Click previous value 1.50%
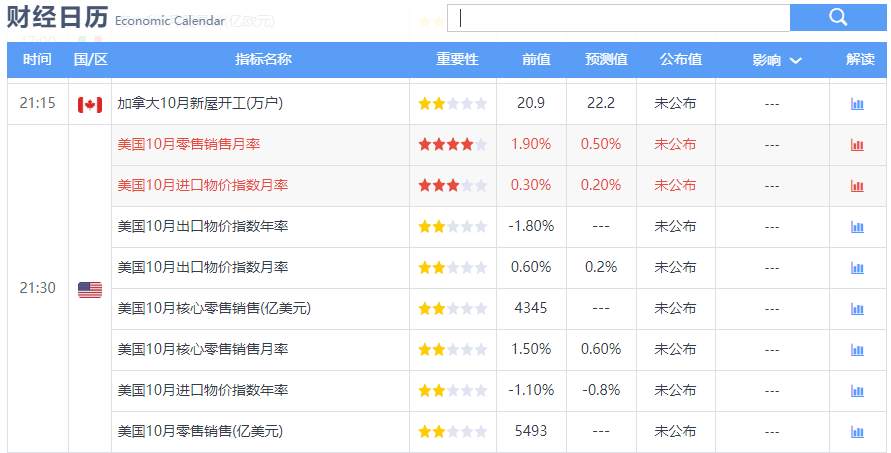 (x=531, y=348)
